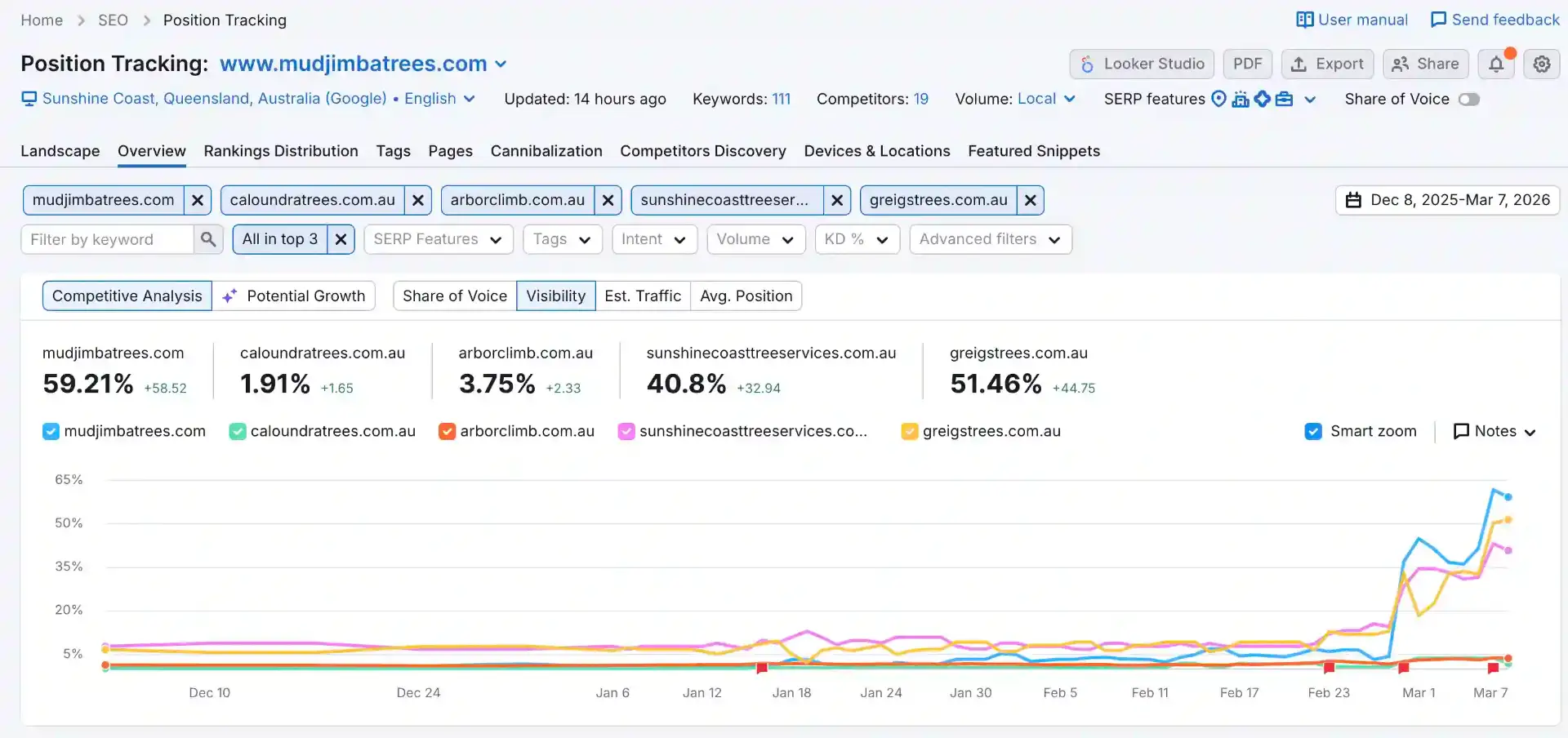Uncheck greigstrees.com.au chart series
Screen dimensions: 1568x738
(x=910, y=431)
